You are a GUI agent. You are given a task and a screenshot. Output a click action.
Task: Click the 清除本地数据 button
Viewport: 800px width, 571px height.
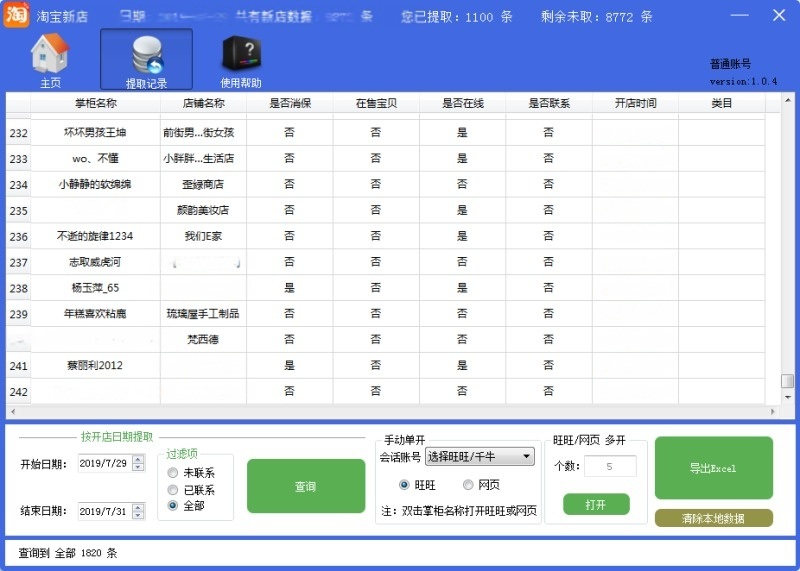tap(713, 518)
